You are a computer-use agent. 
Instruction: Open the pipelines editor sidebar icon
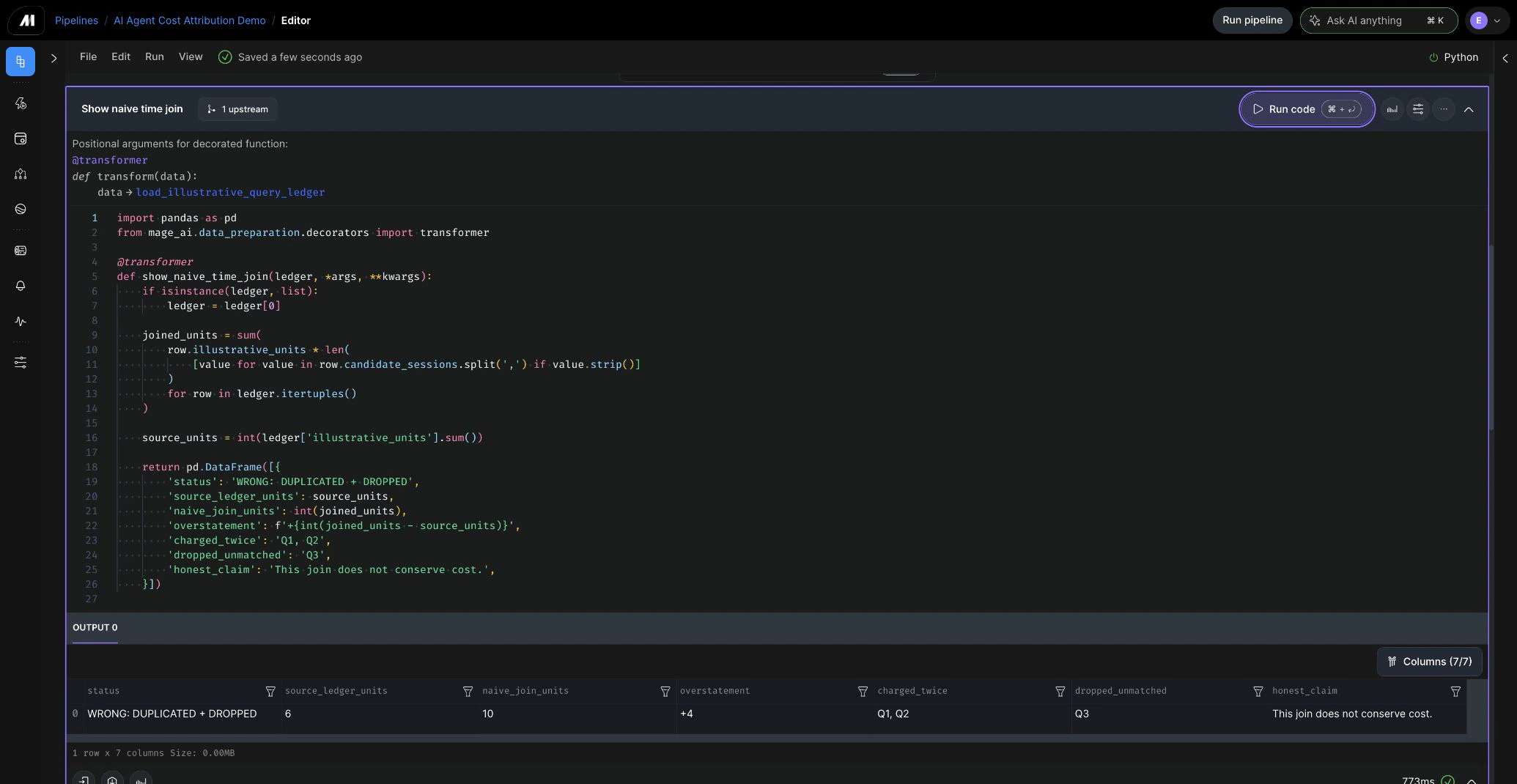(21, 62)
